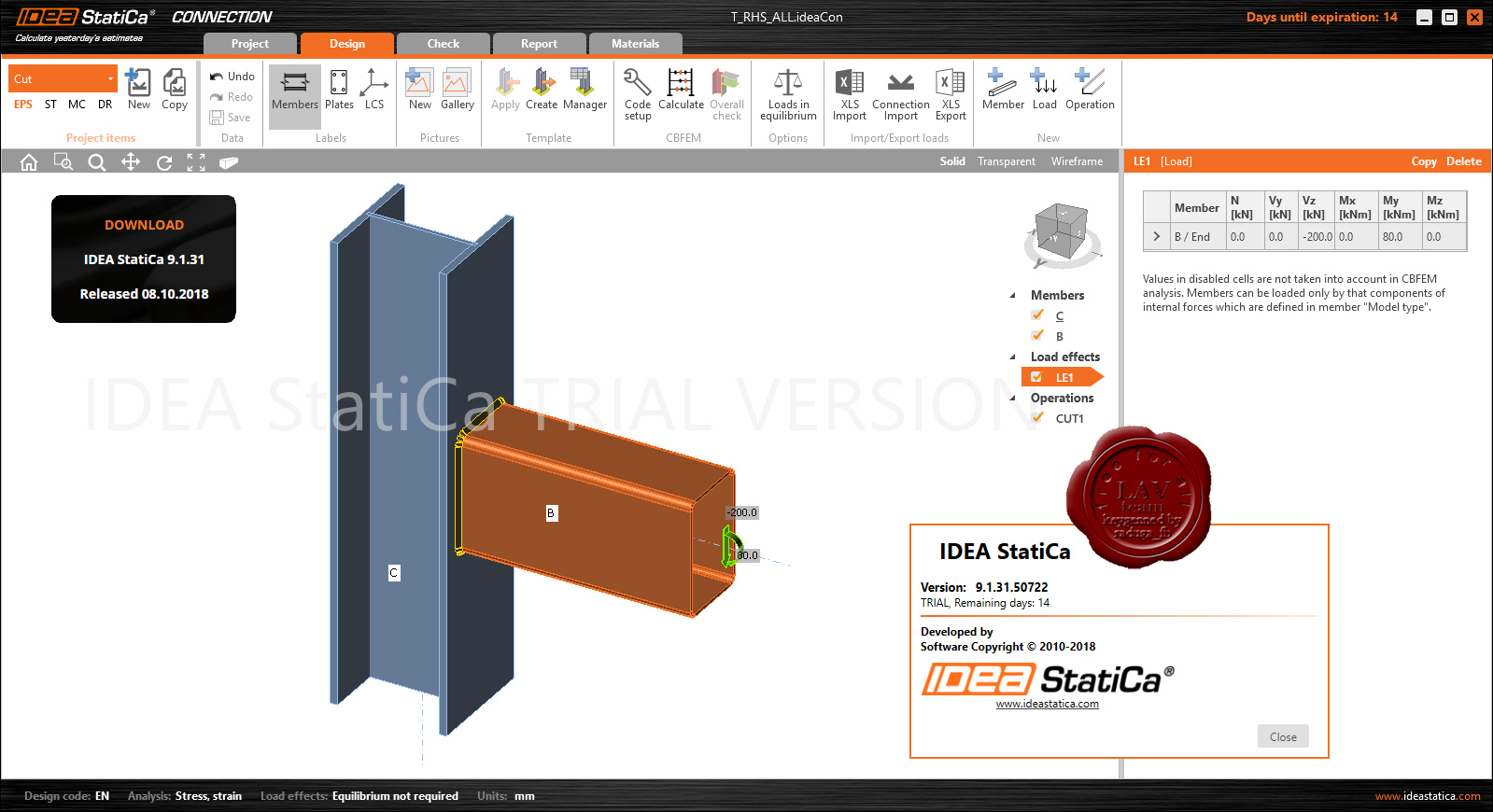Image resolution: width=1493 pixels, height=812 pixels.
Task: Collapse the Load effects tree group
Action: [x=1012, y=357]
